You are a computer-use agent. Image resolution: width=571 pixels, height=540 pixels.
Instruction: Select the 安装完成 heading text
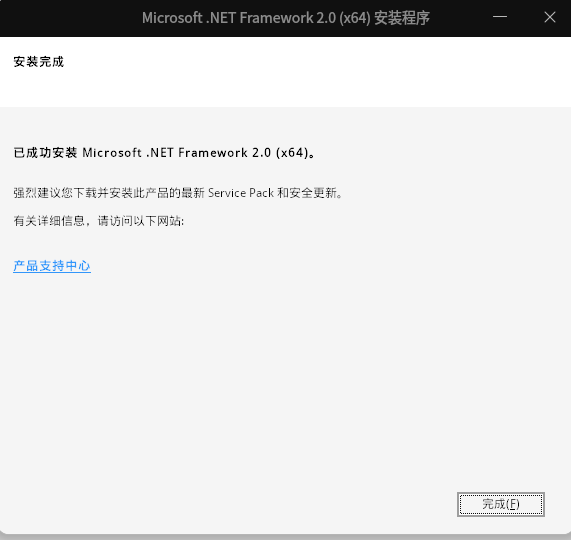39,62
